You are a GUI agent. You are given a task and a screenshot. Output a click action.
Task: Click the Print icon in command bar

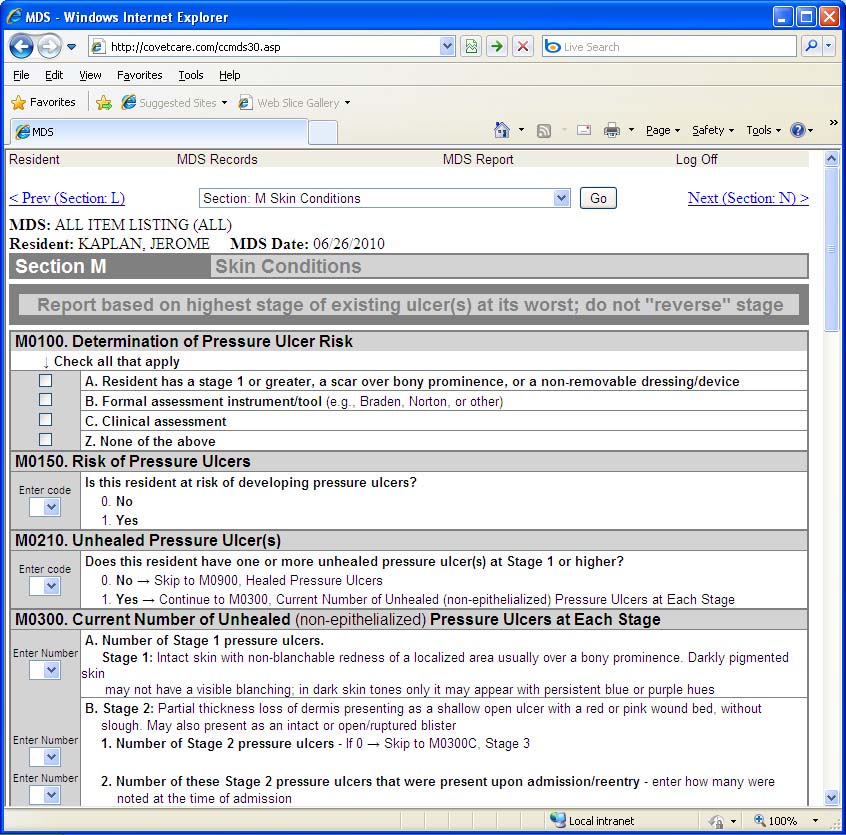pyautogui.click(x=612, y=130)
